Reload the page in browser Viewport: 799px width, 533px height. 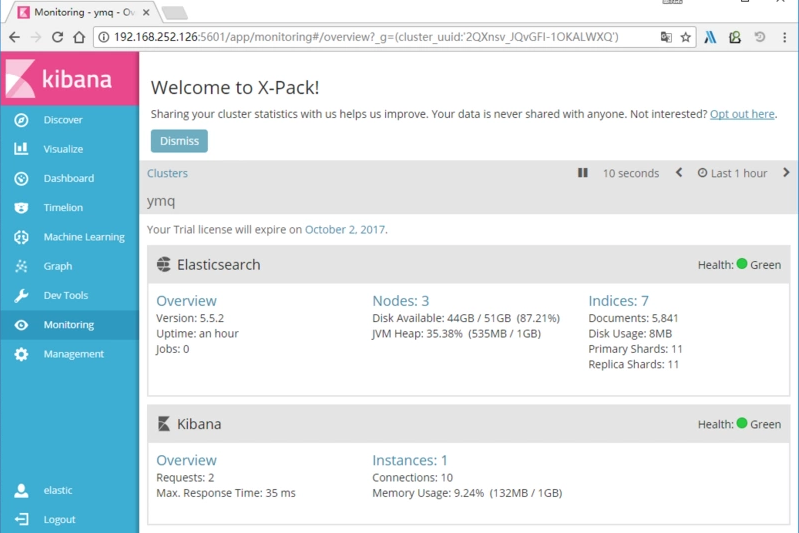[58, 37]
